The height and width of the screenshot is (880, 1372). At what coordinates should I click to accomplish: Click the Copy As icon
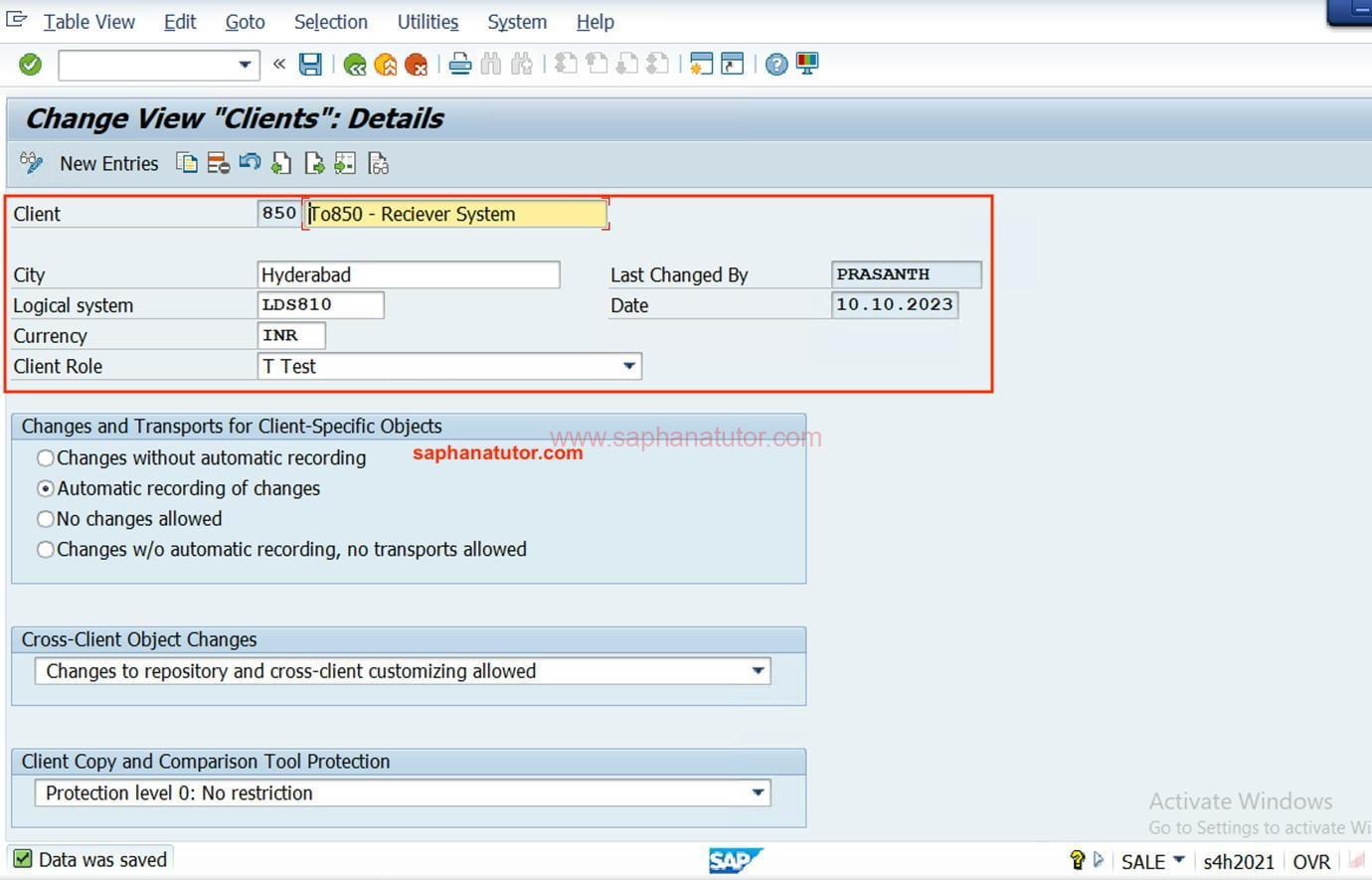point(187,163)
